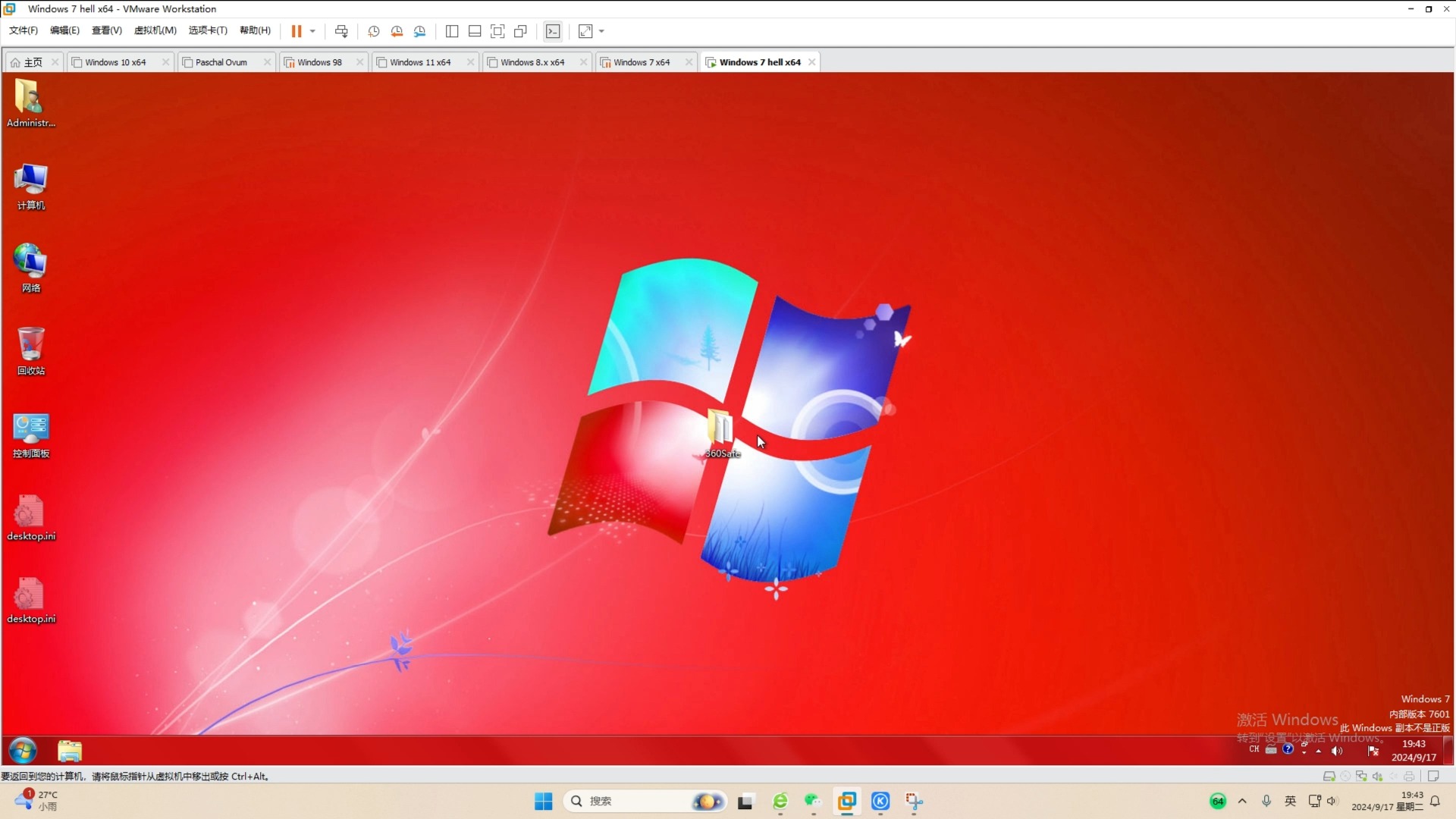Screen dimensions: 1456x819
Task: Open the 文件(F) menu
Action: coord(24,30)
